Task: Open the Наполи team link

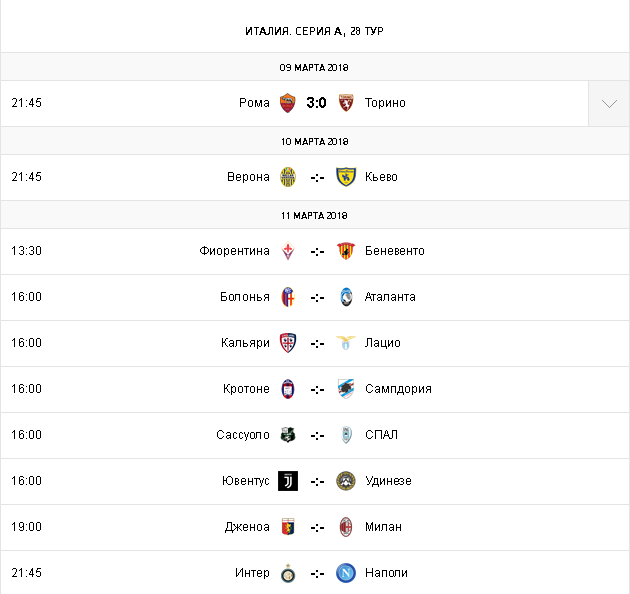Action: point(386,573)
